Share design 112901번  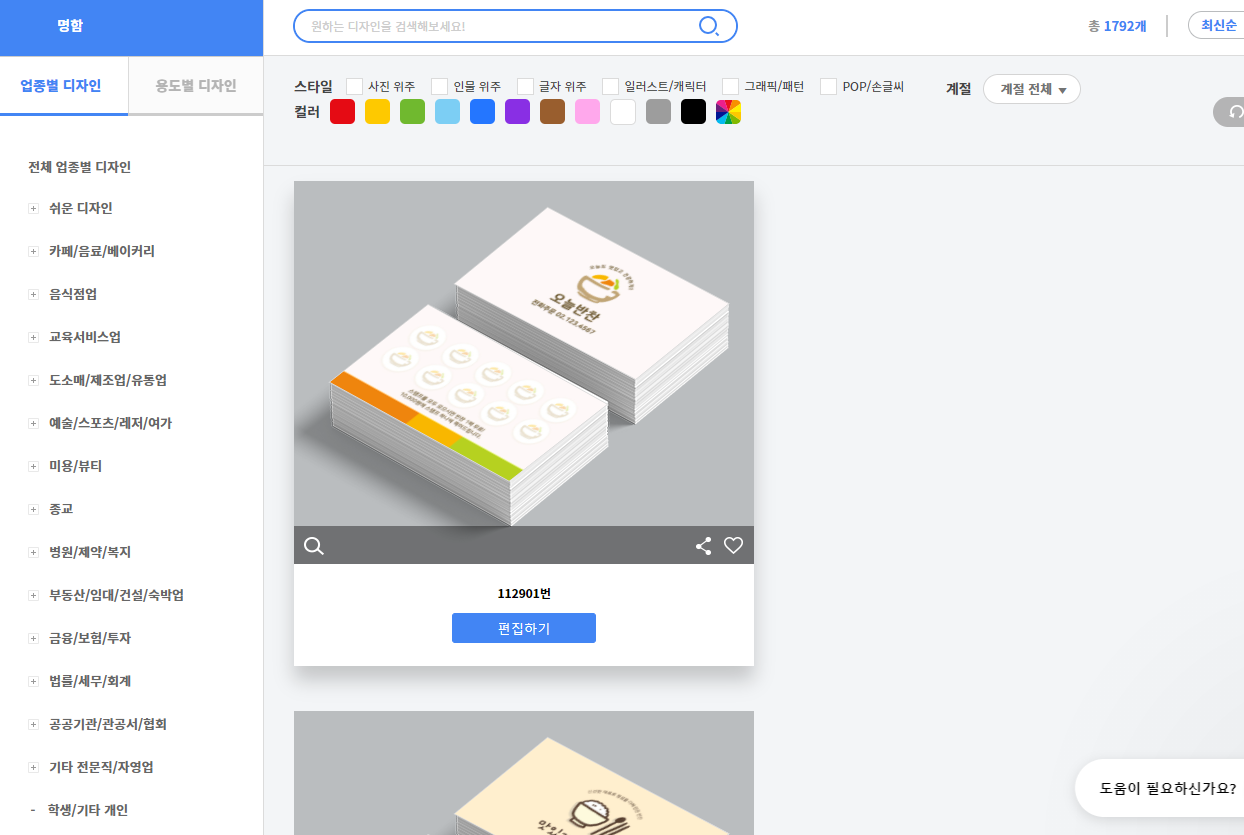[x=703, y=546]
